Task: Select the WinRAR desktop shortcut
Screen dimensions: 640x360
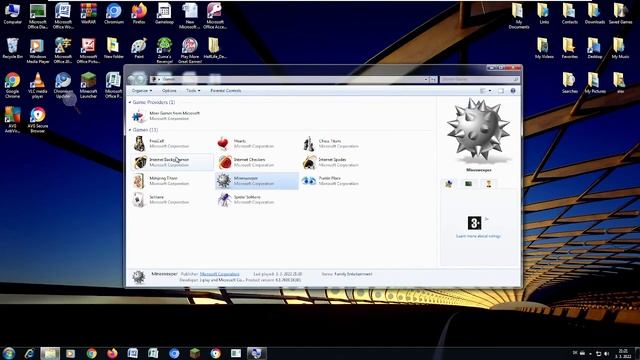Action: click(x=88, y=14)
